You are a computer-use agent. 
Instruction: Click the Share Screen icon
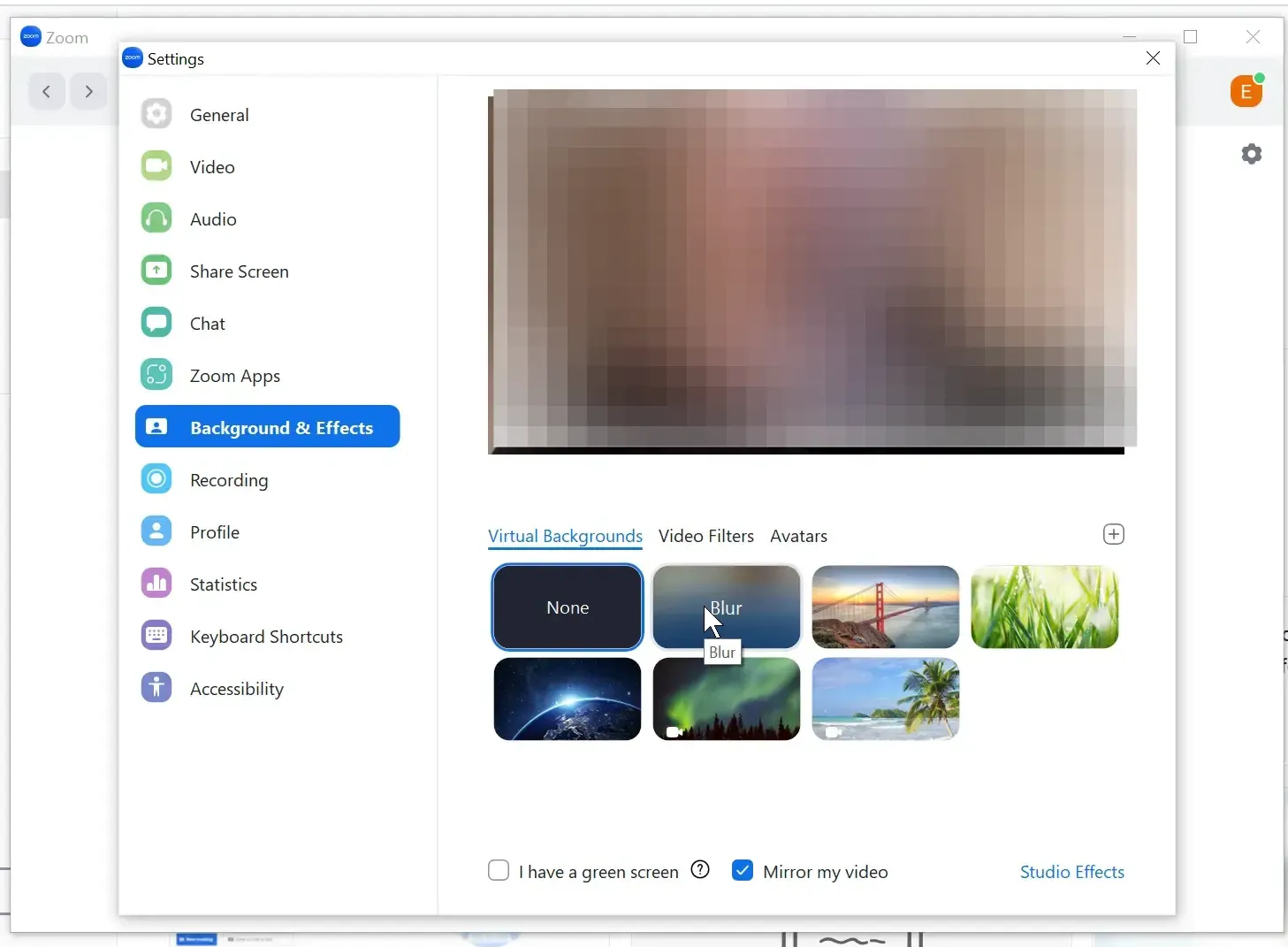pos(156,271)
